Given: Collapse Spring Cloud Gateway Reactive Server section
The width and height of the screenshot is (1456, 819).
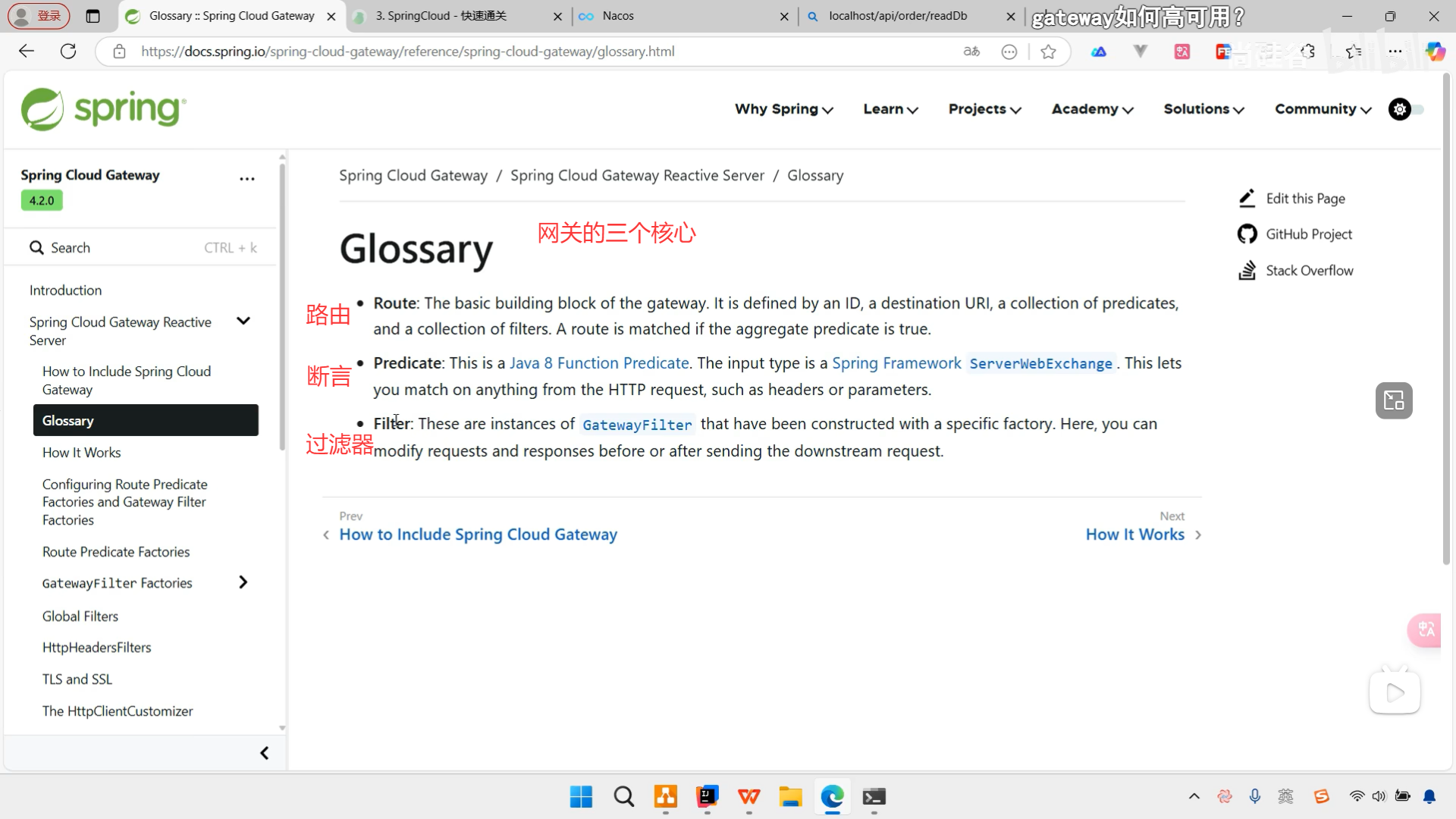Looking at the screenshot, I should (x=243, y=322).
